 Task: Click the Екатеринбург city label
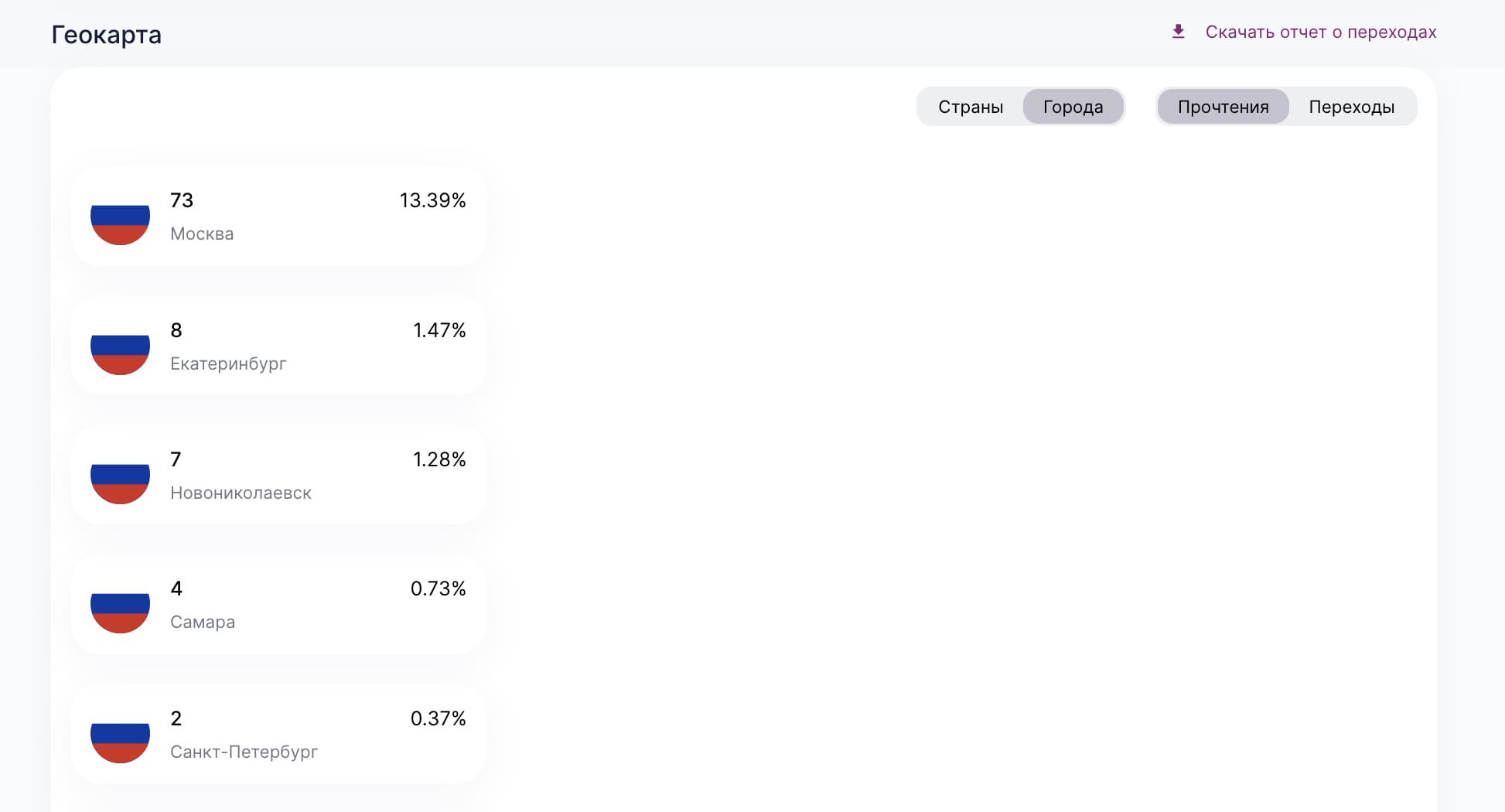[x=228, y=363]
